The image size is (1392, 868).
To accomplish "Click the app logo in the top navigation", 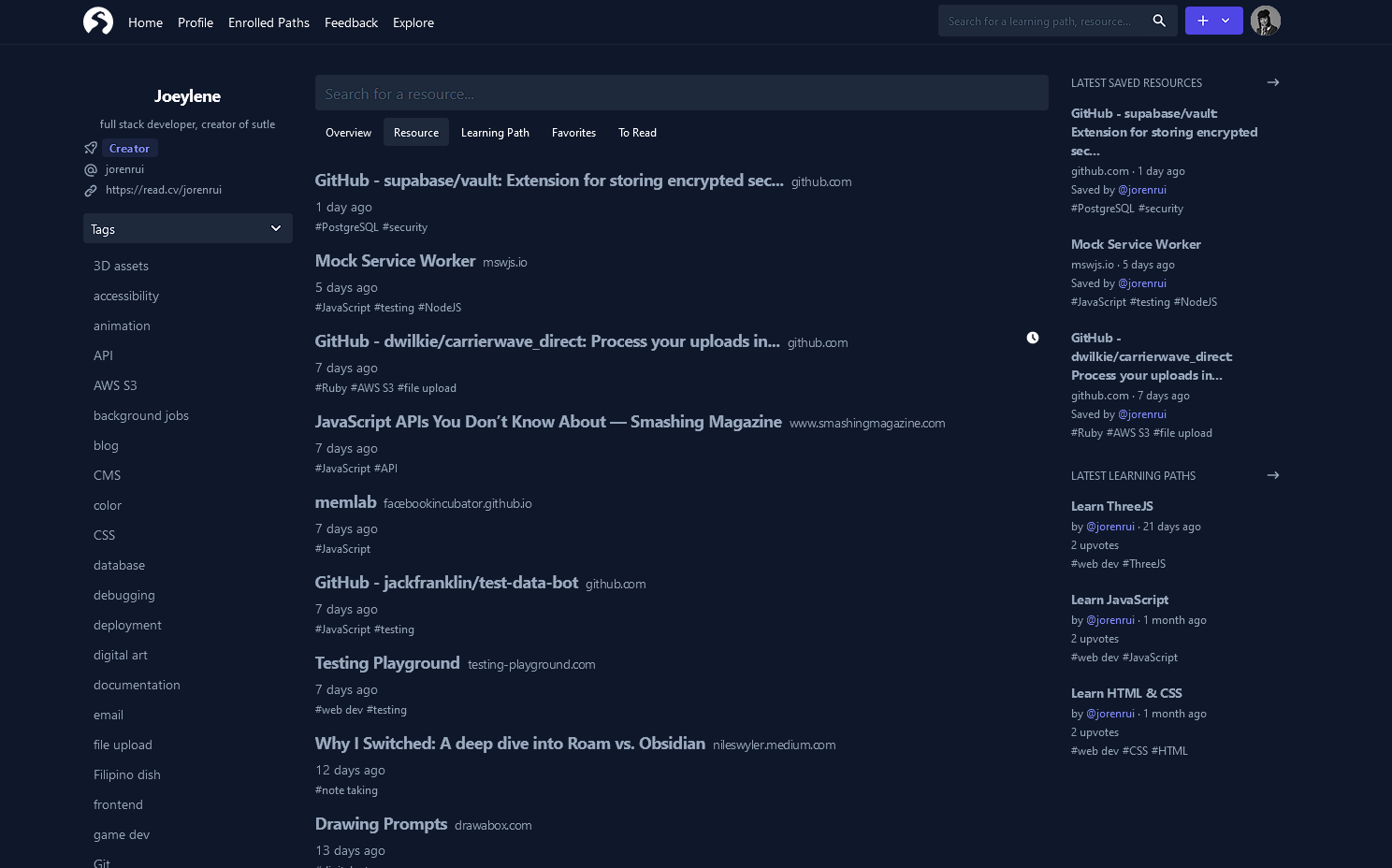I will tap(98, 21).
